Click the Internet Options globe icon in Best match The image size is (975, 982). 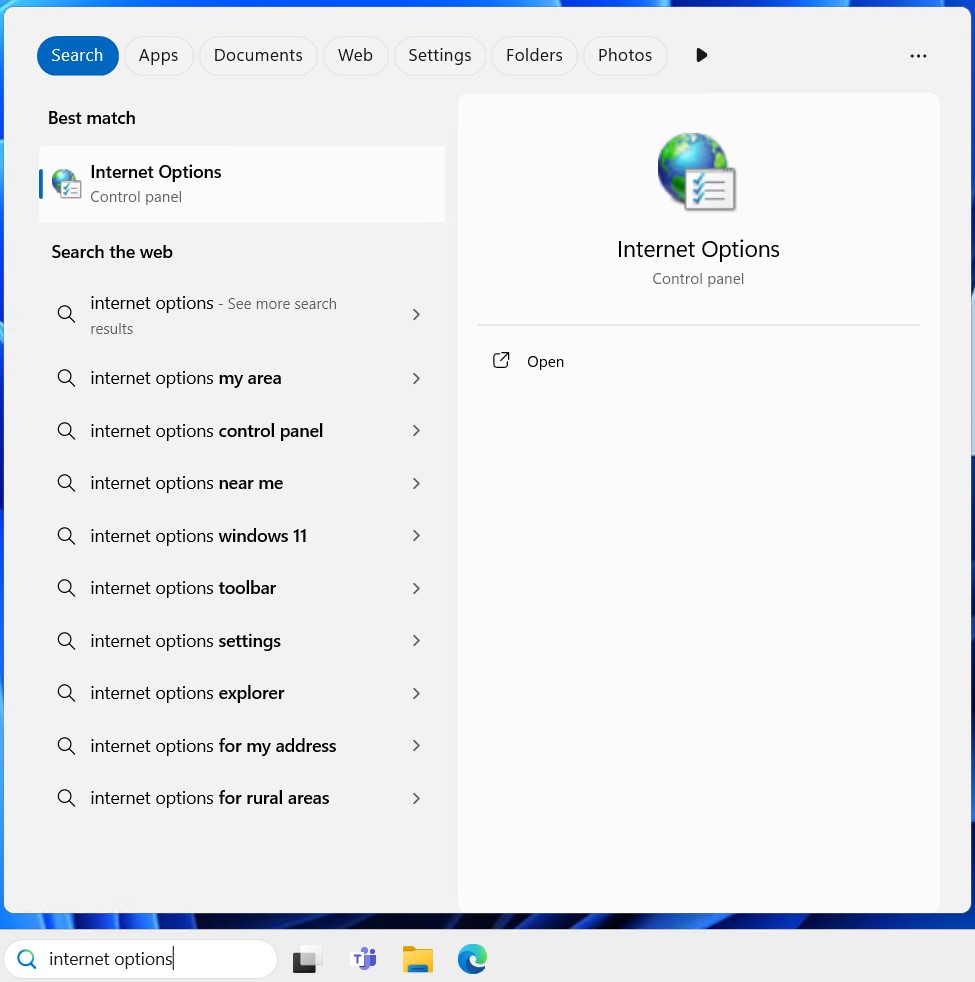(66, 184)
